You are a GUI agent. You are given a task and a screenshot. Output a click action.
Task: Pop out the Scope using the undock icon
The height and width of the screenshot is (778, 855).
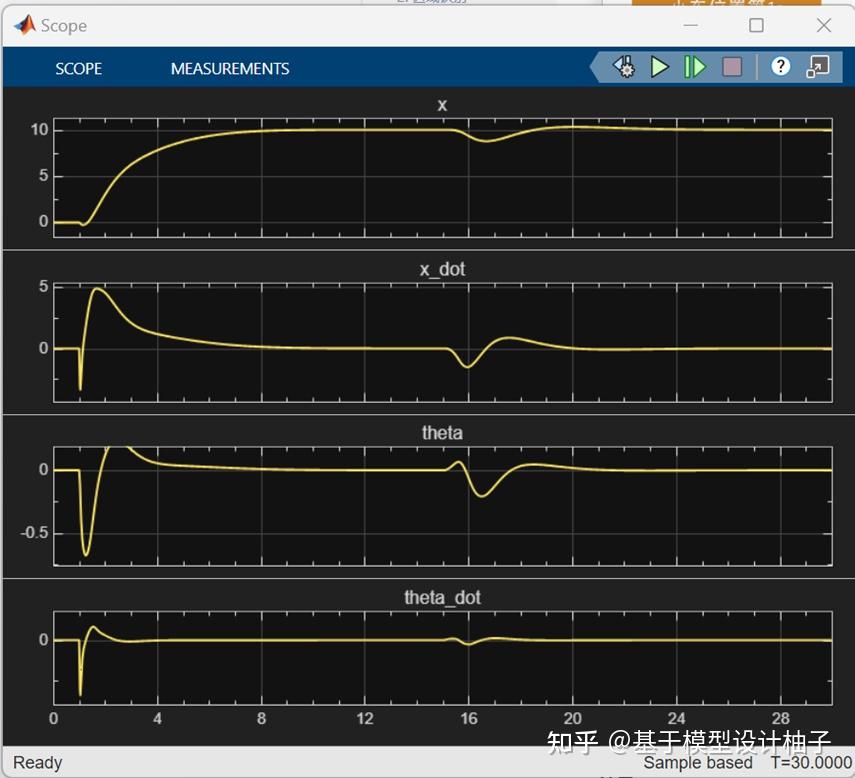(817, 67)
